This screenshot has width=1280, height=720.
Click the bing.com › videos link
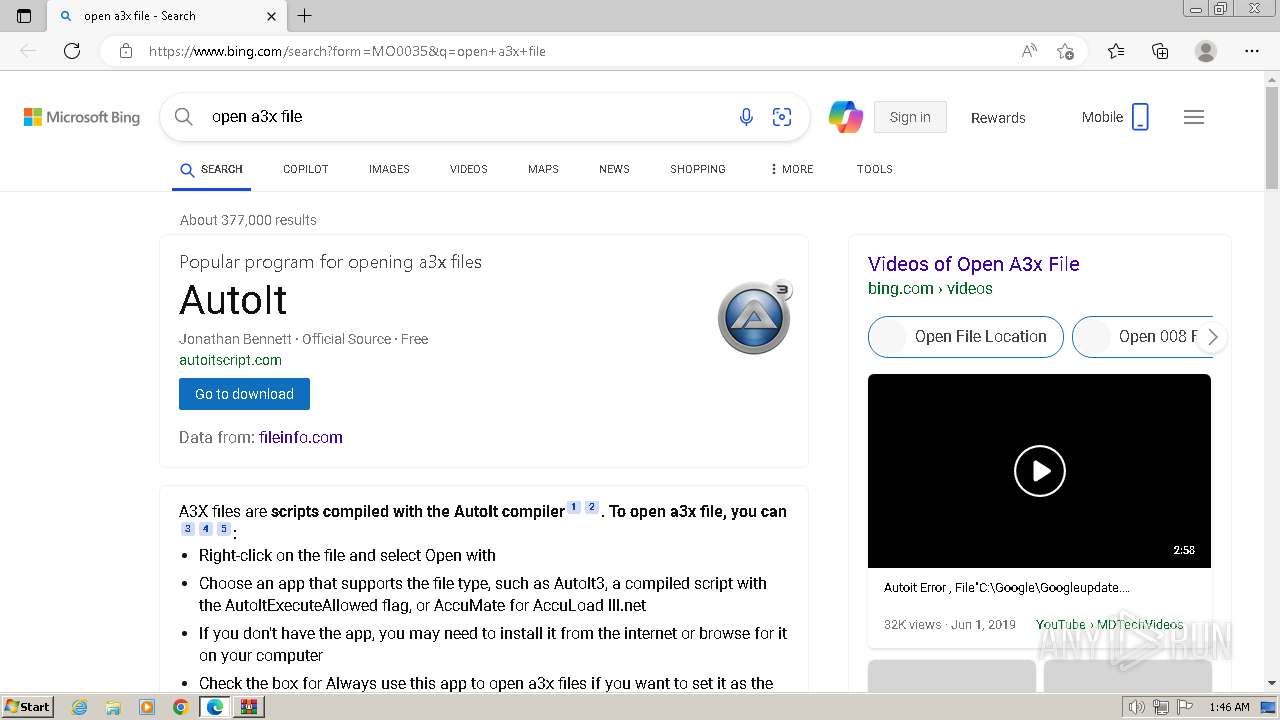click(x=930, y=288)
